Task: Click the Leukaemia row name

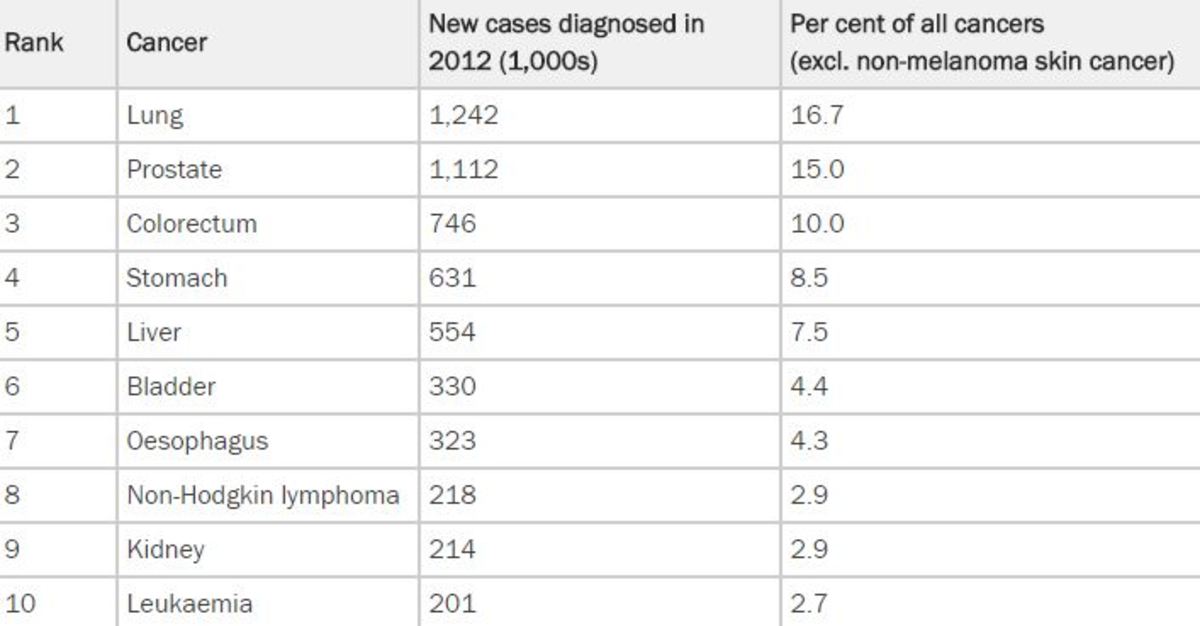Action: [189, 604]
